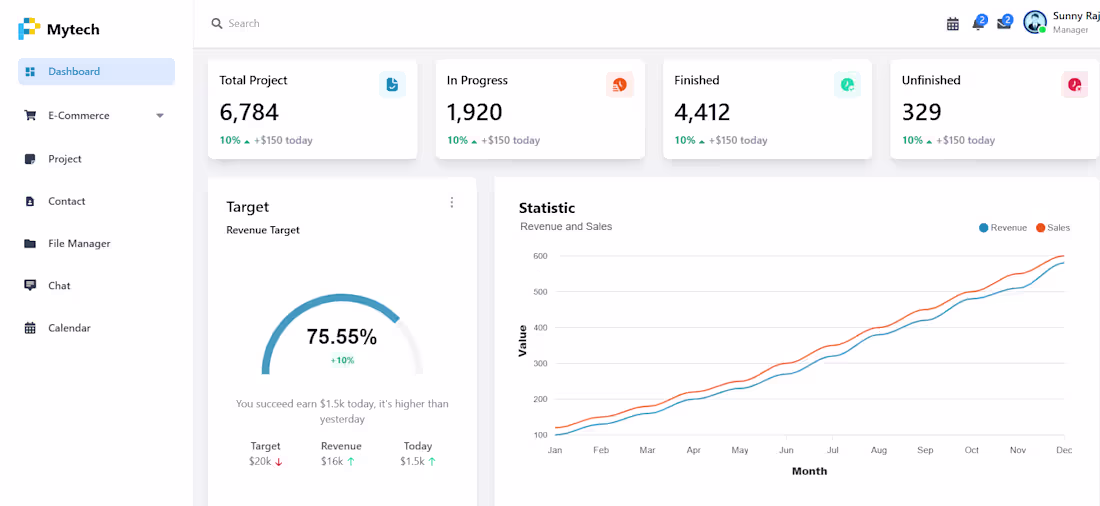Click the Total Project card title

(253, 81)
